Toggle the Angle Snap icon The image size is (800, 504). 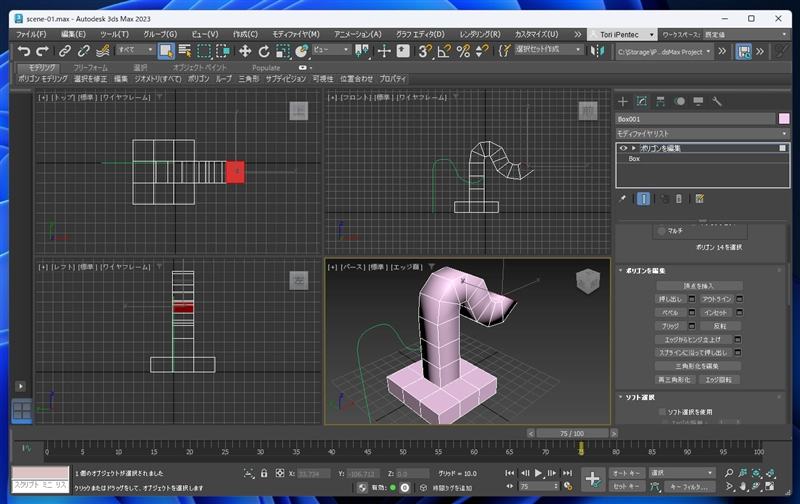pos(444,51)
